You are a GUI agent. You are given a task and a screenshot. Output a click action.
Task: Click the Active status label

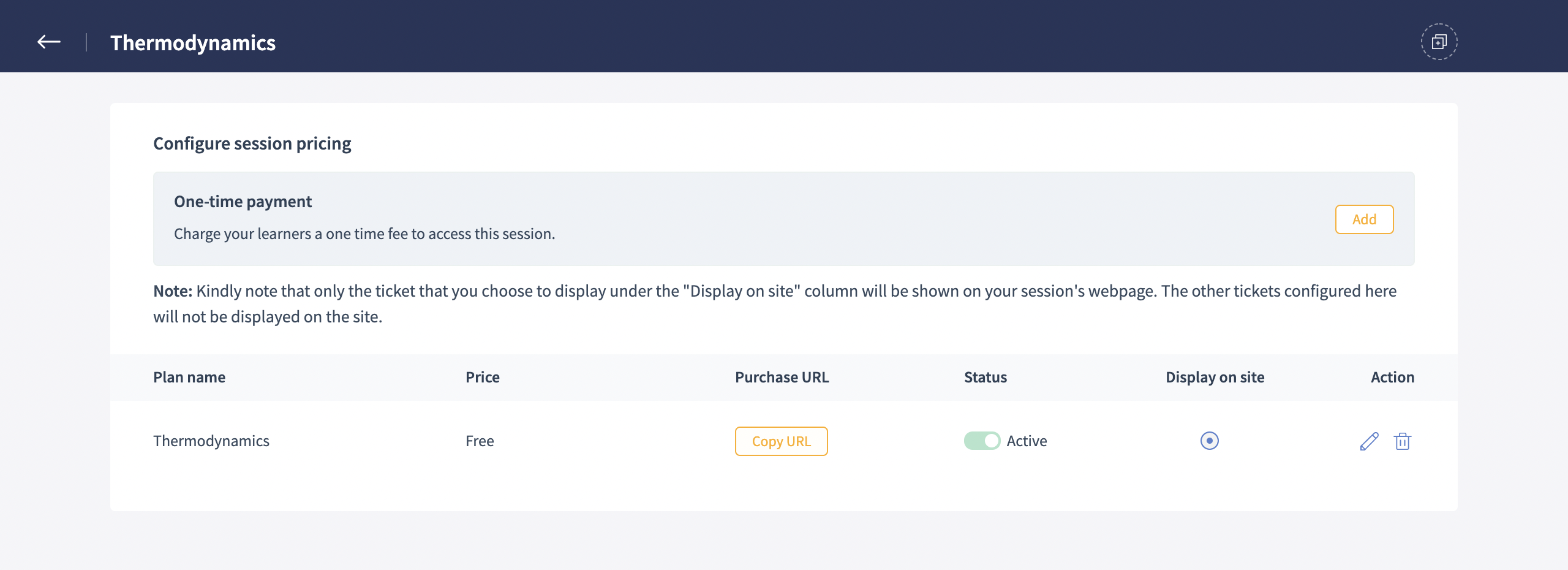(1027, 441)
